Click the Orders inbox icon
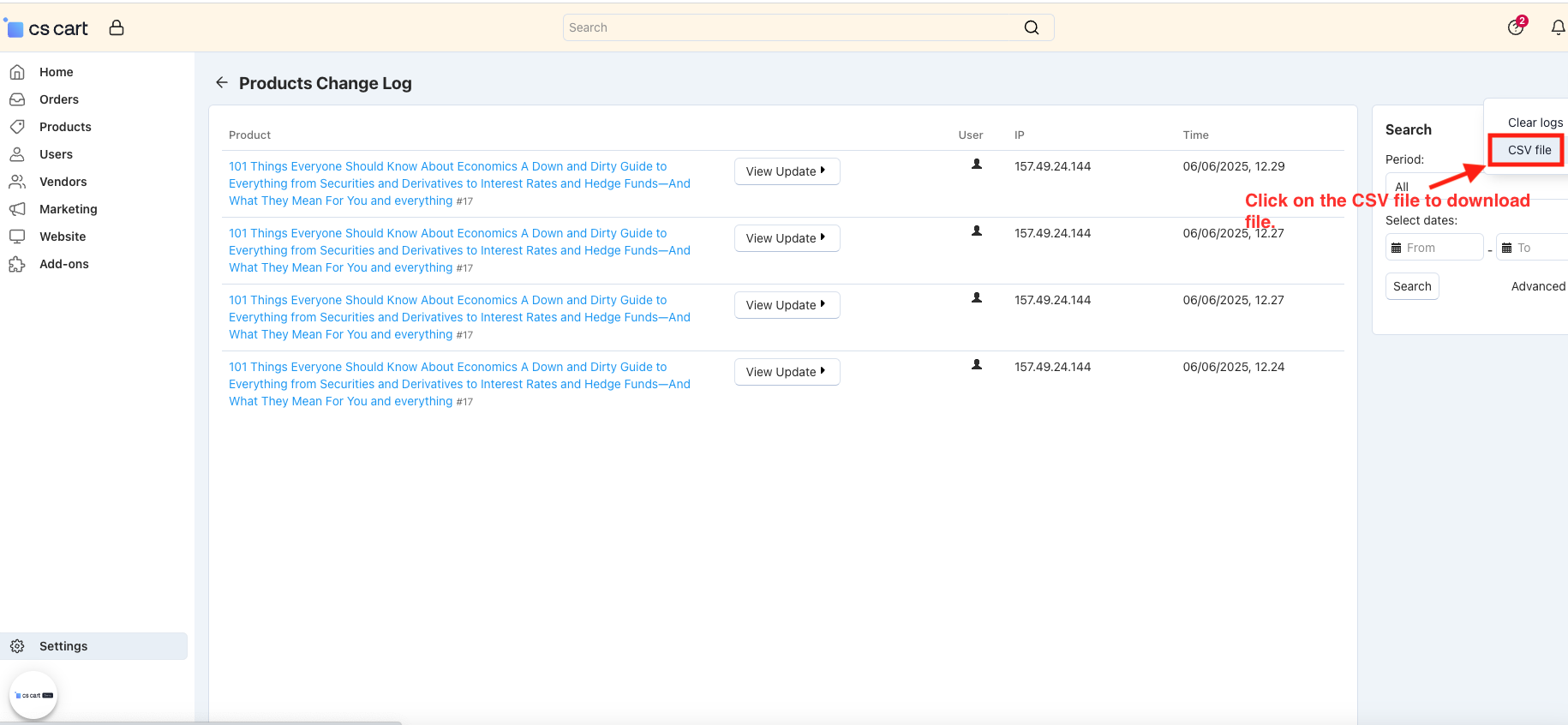 tap(17, 99)
